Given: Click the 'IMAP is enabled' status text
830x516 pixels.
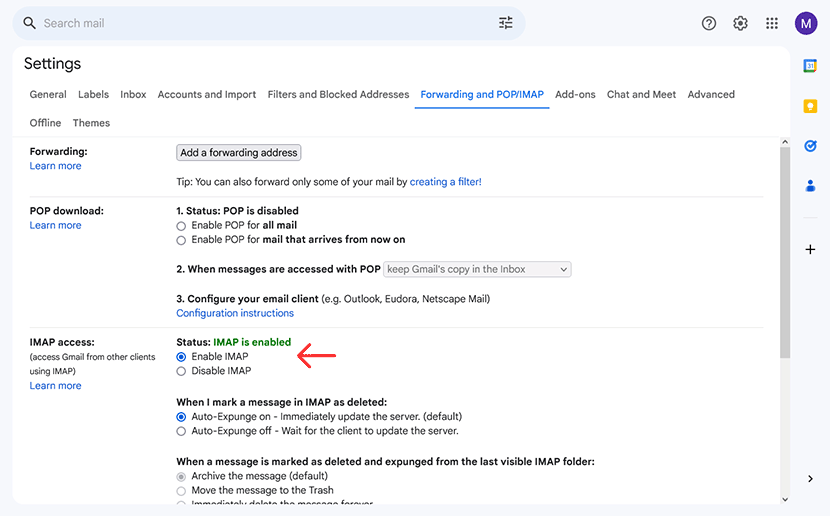Looking at the screenshot, I should pos(252,342).
